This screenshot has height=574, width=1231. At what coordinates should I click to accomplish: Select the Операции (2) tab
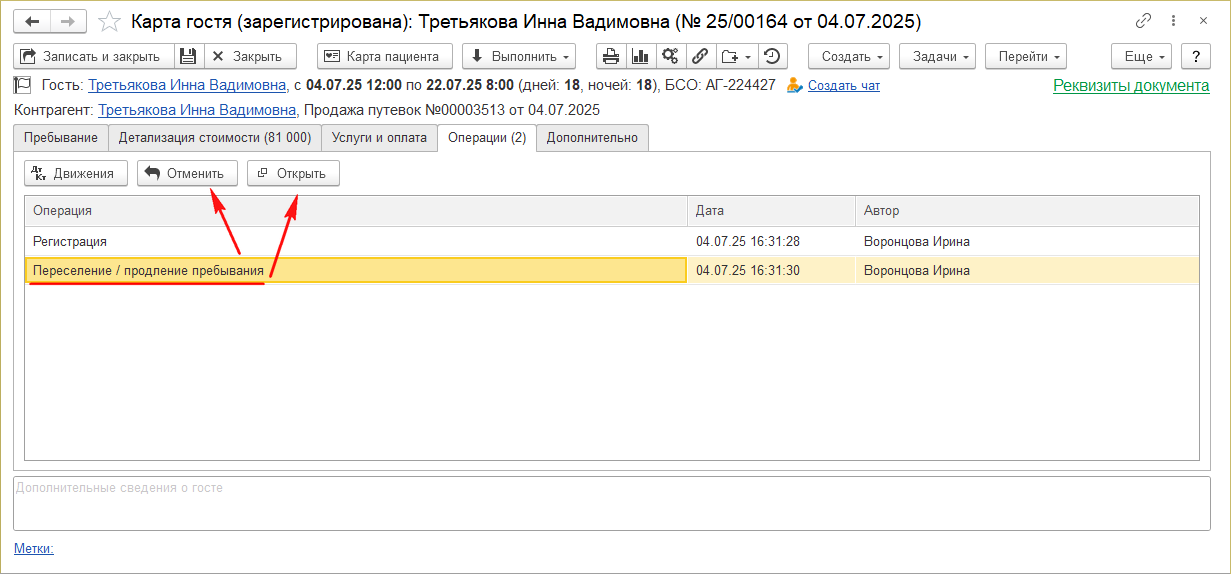(487, 138)
